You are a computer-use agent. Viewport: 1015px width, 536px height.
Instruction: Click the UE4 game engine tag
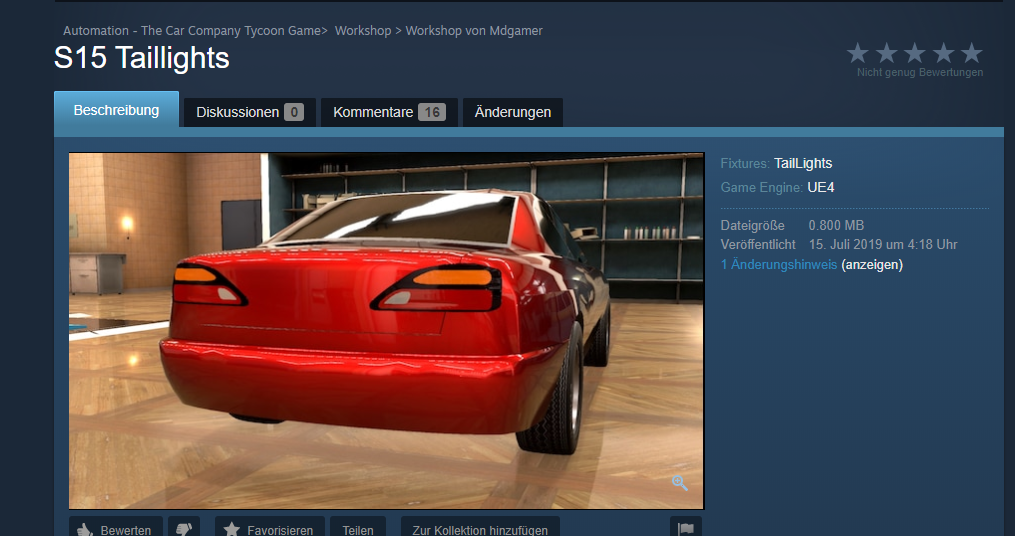(820, 188)
